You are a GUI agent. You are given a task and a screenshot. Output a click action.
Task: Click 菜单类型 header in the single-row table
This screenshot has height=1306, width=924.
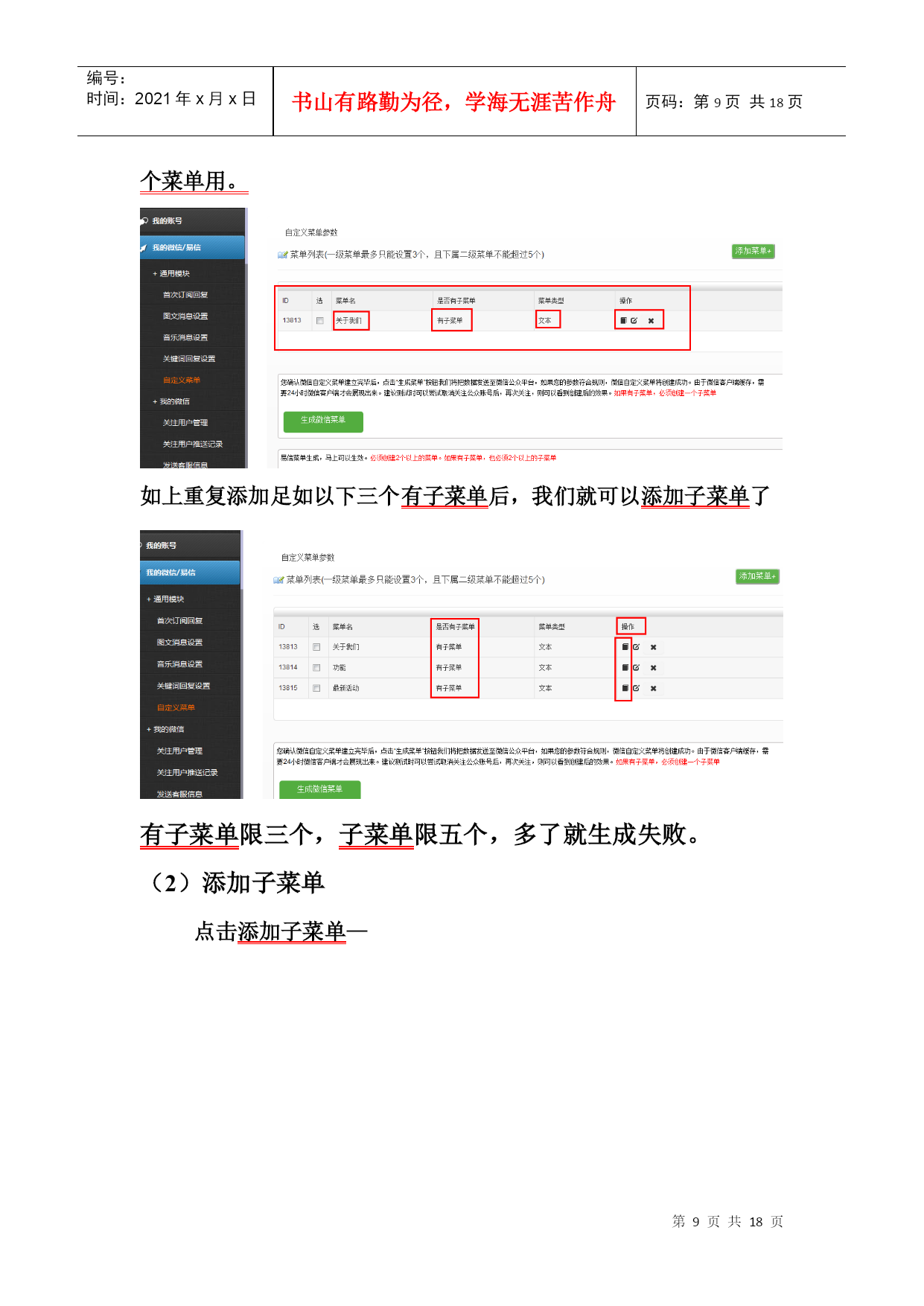point(551,301)
